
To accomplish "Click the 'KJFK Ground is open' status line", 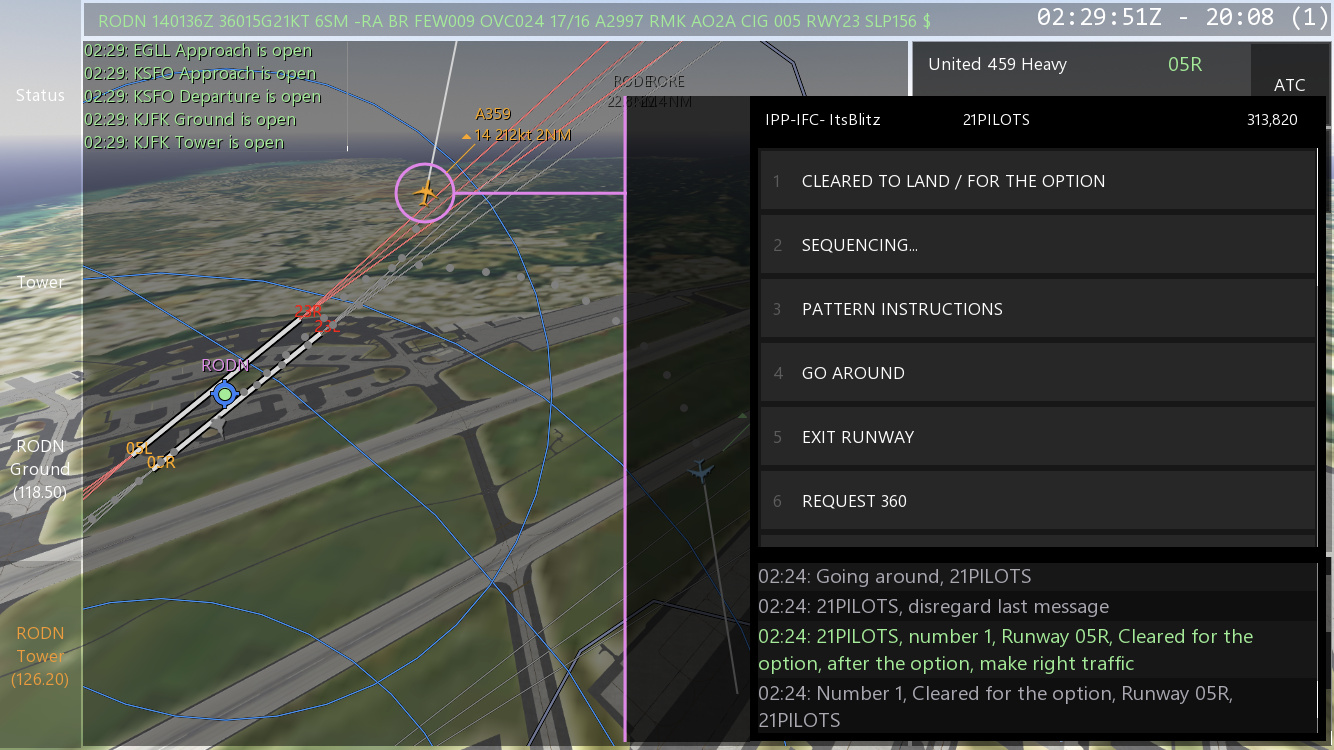I will (x=190, y=120).
